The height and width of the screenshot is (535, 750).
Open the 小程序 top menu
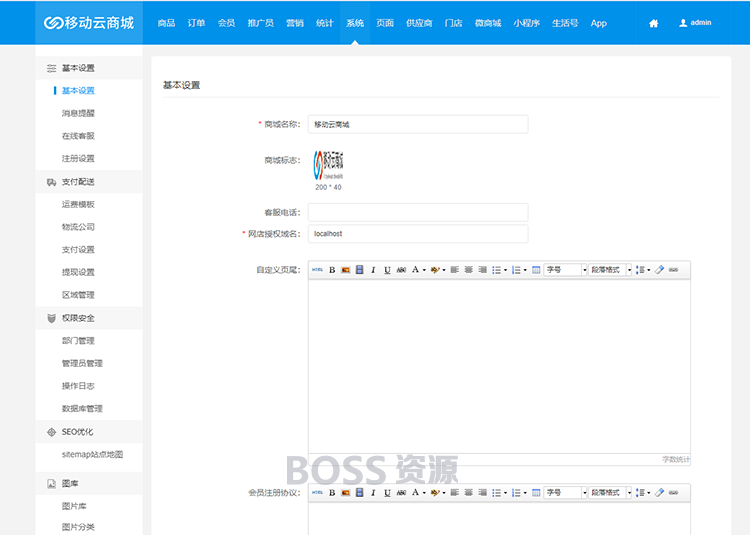(527, 23)
